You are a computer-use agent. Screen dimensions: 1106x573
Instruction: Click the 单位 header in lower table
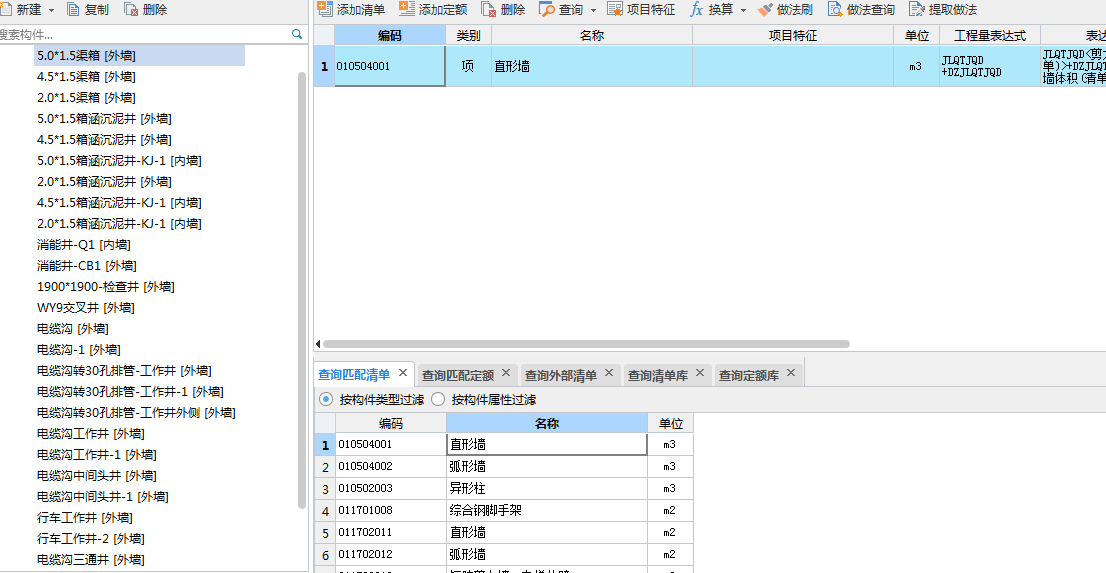coord(671,423)
